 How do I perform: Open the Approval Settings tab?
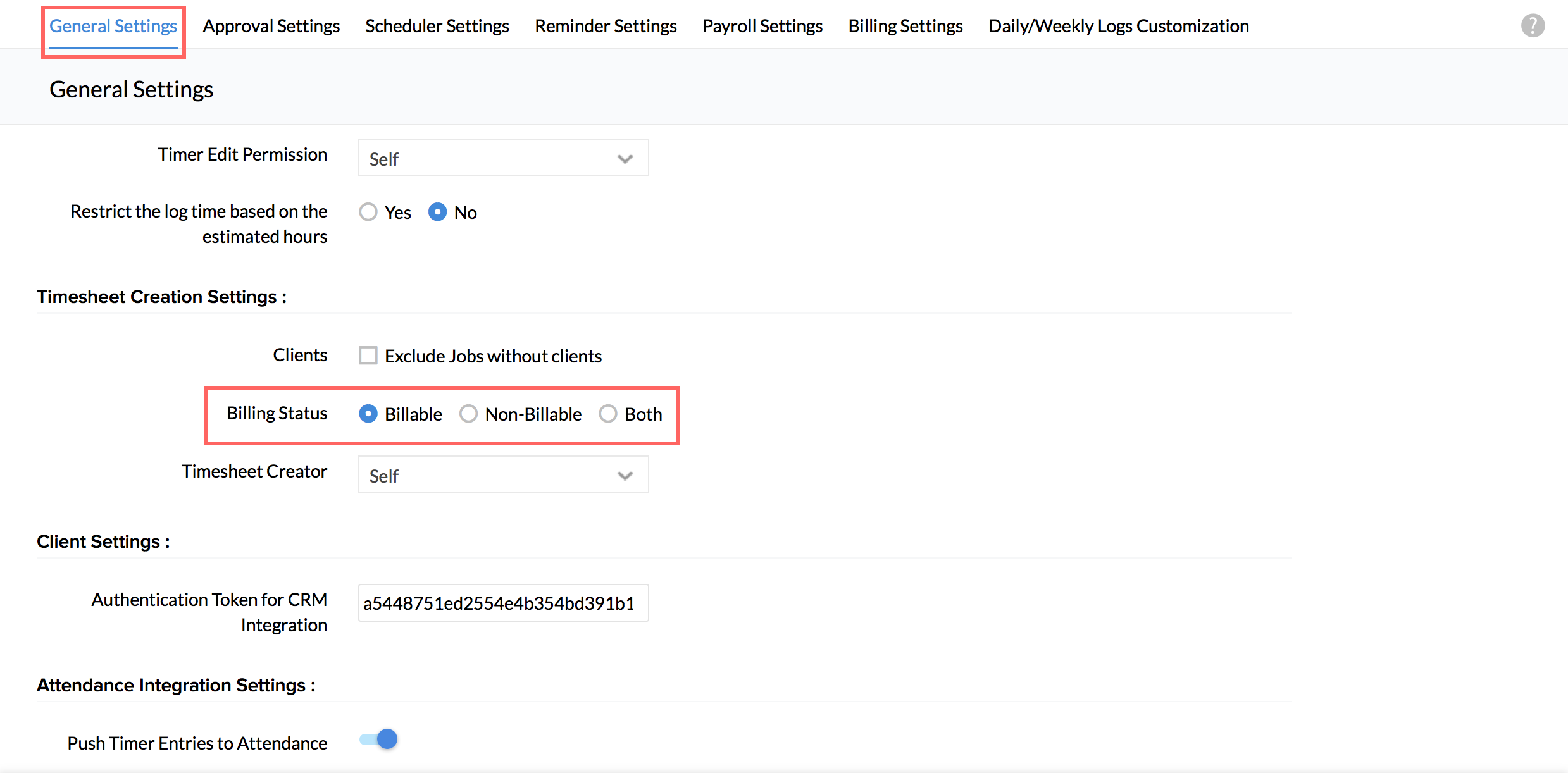271,26
